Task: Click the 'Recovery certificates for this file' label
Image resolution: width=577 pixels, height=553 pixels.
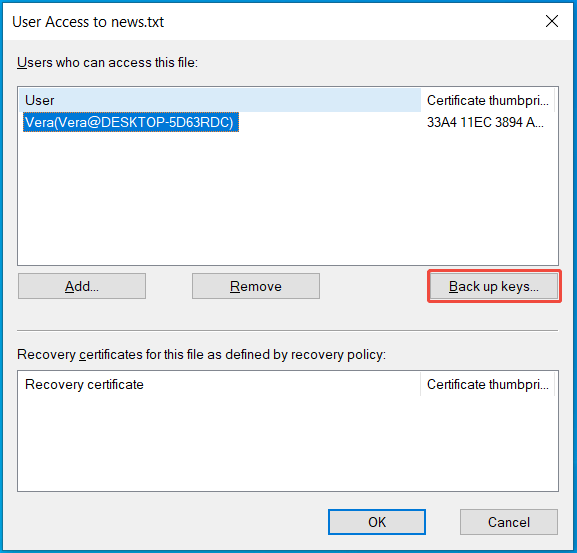Action: (201, 354)
